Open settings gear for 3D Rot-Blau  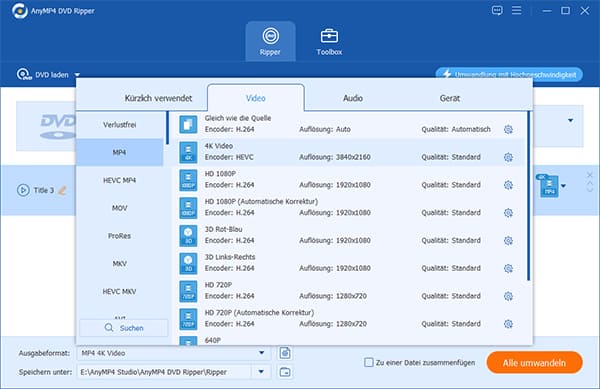(508, 241)
